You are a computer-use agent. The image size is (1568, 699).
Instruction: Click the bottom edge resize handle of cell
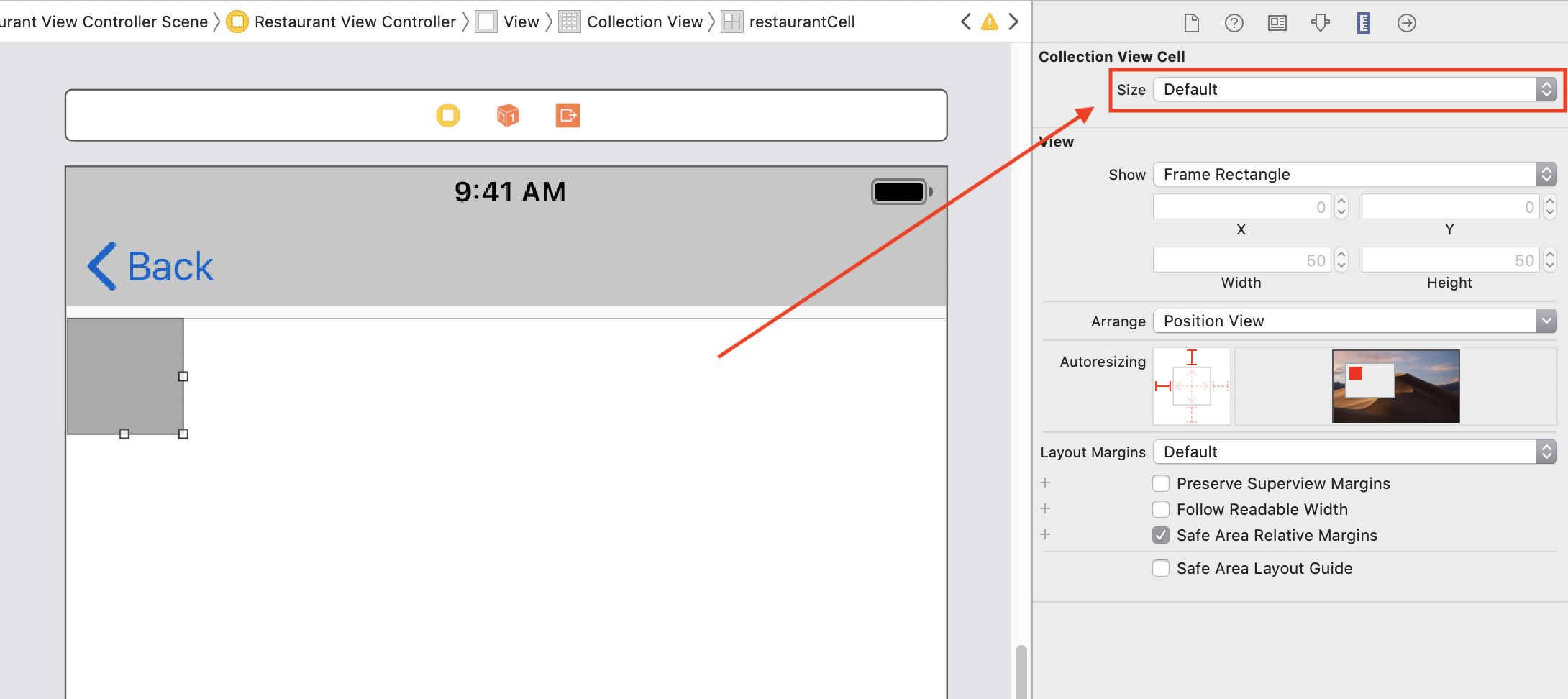click(x=124, y=434)
